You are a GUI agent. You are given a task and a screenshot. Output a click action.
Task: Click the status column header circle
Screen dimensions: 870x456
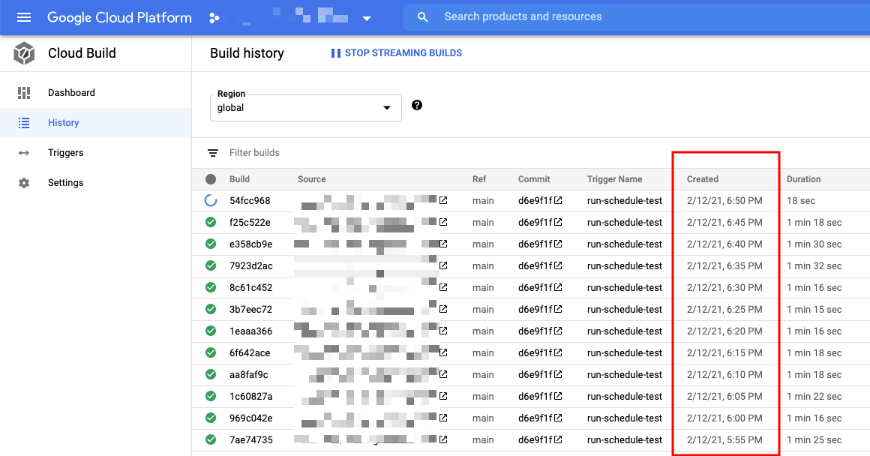click(211, 179)
